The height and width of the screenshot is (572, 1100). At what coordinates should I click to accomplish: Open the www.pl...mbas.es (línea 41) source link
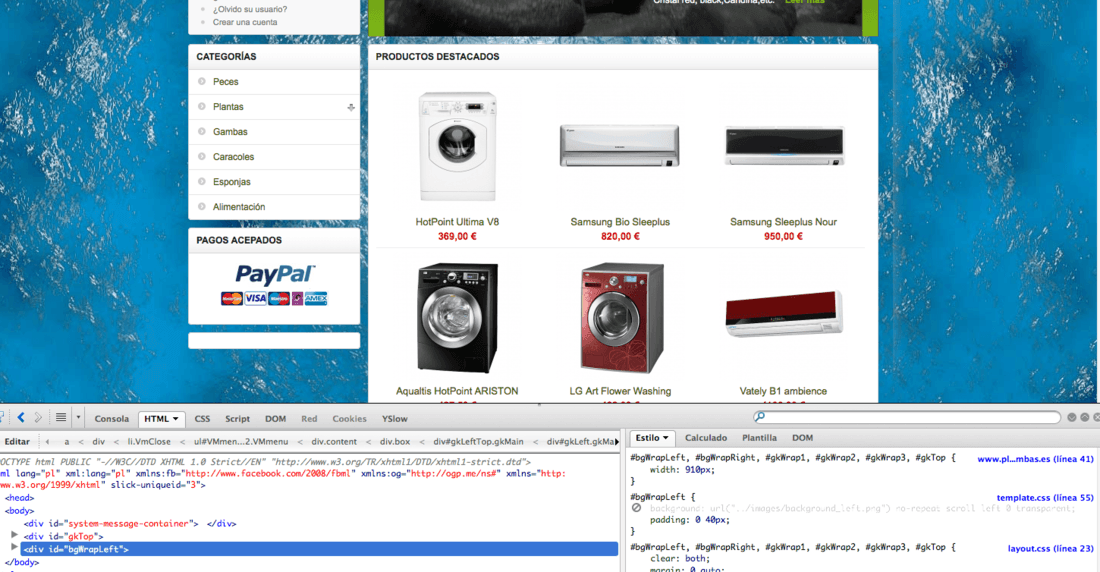pyautogui.click(x=1035, y=459)
